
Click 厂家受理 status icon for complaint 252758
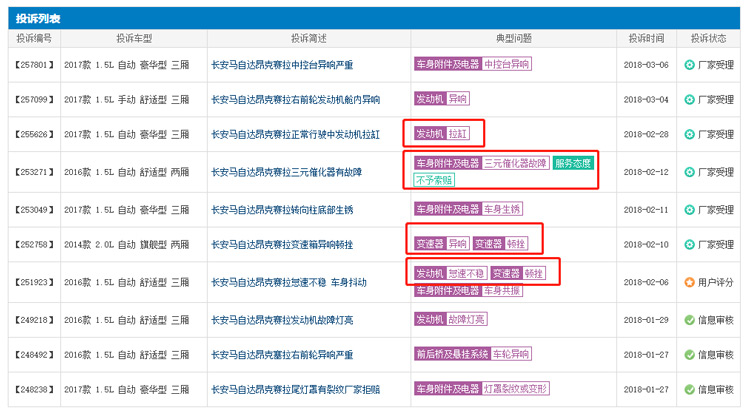pos(689,244)
